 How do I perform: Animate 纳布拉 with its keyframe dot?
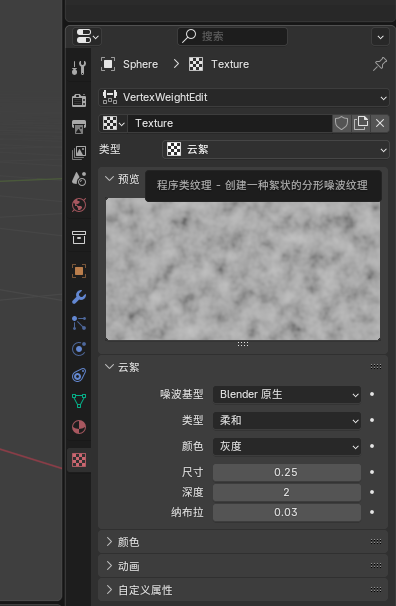click(372, 512)
